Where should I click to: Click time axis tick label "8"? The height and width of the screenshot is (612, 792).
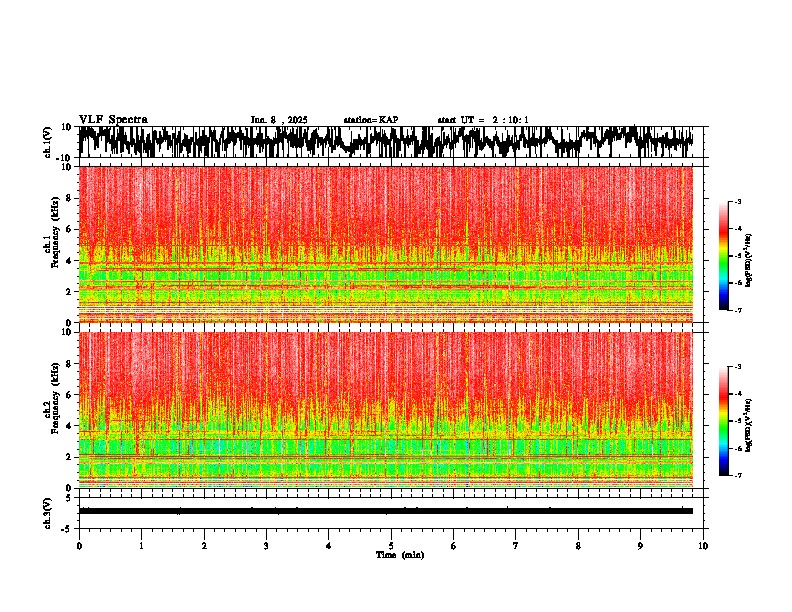(578, 546)
